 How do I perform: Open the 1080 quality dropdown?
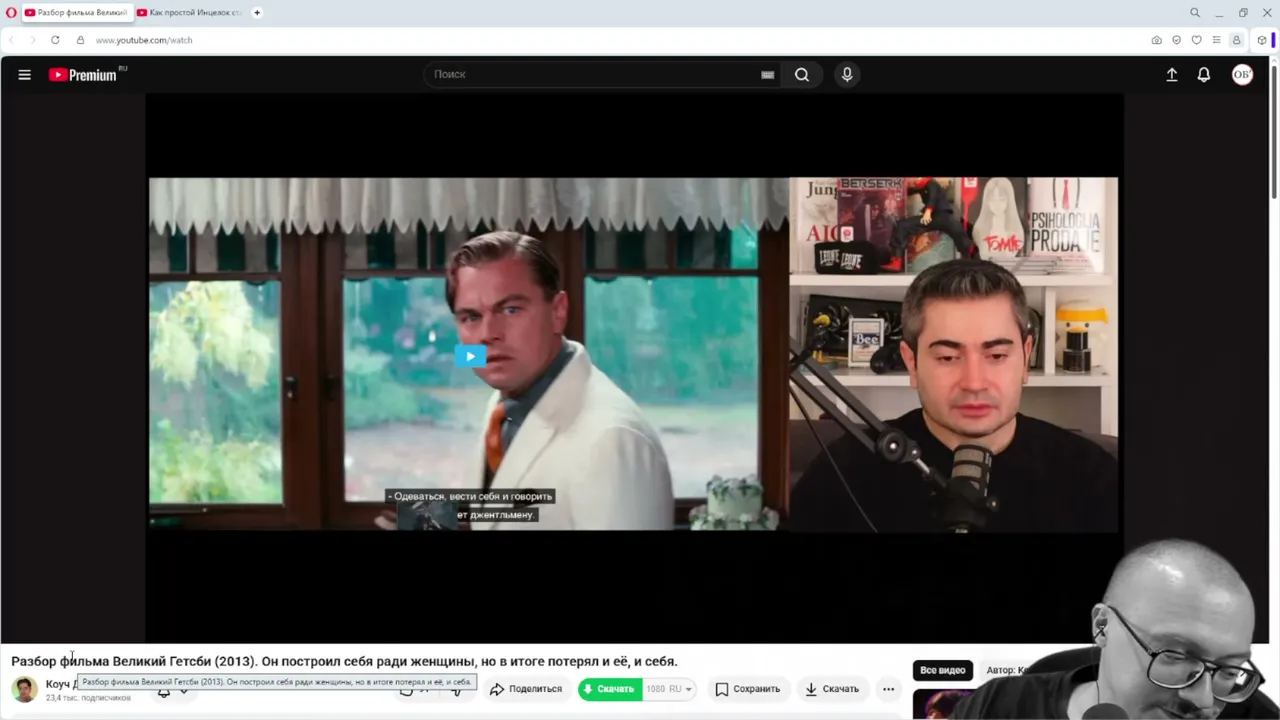[x=669, y=689]
